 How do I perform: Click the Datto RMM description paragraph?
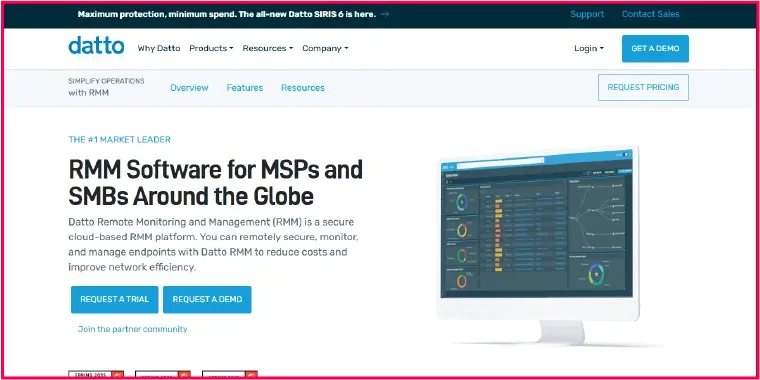point(214,244)
